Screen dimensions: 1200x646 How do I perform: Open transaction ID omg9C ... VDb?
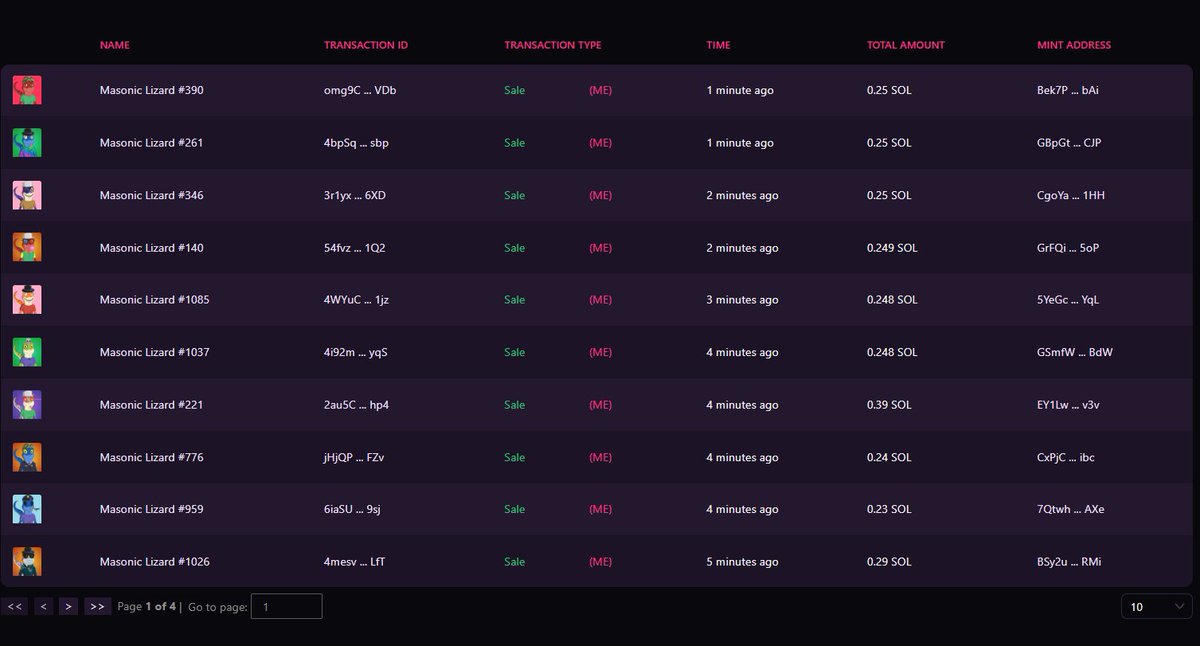click(360, 90)
